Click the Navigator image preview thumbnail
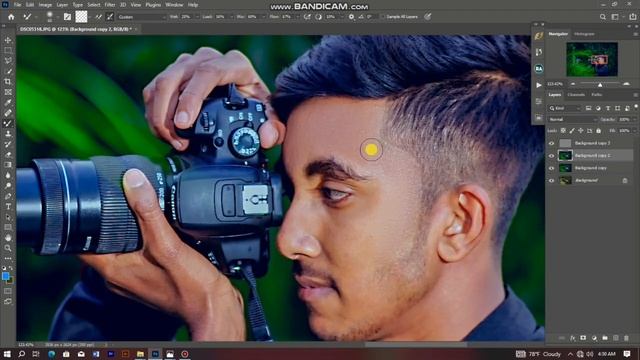 point(592,59)
